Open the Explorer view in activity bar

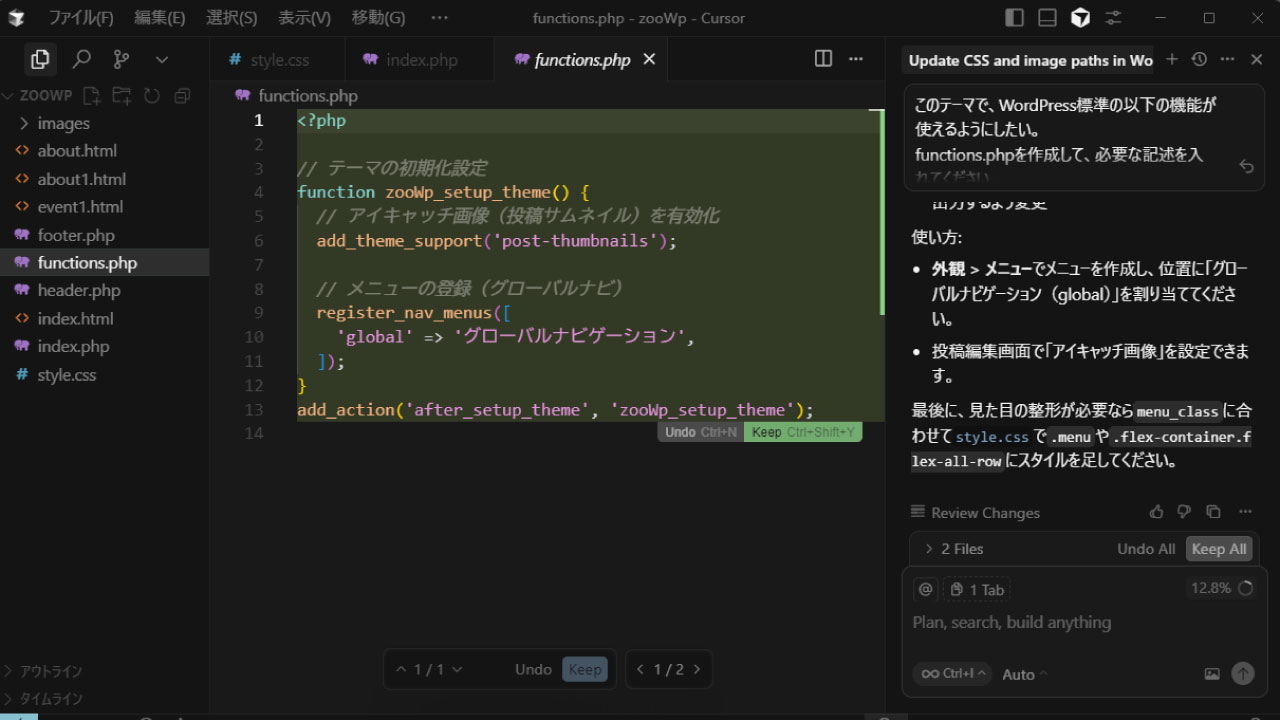40,60
